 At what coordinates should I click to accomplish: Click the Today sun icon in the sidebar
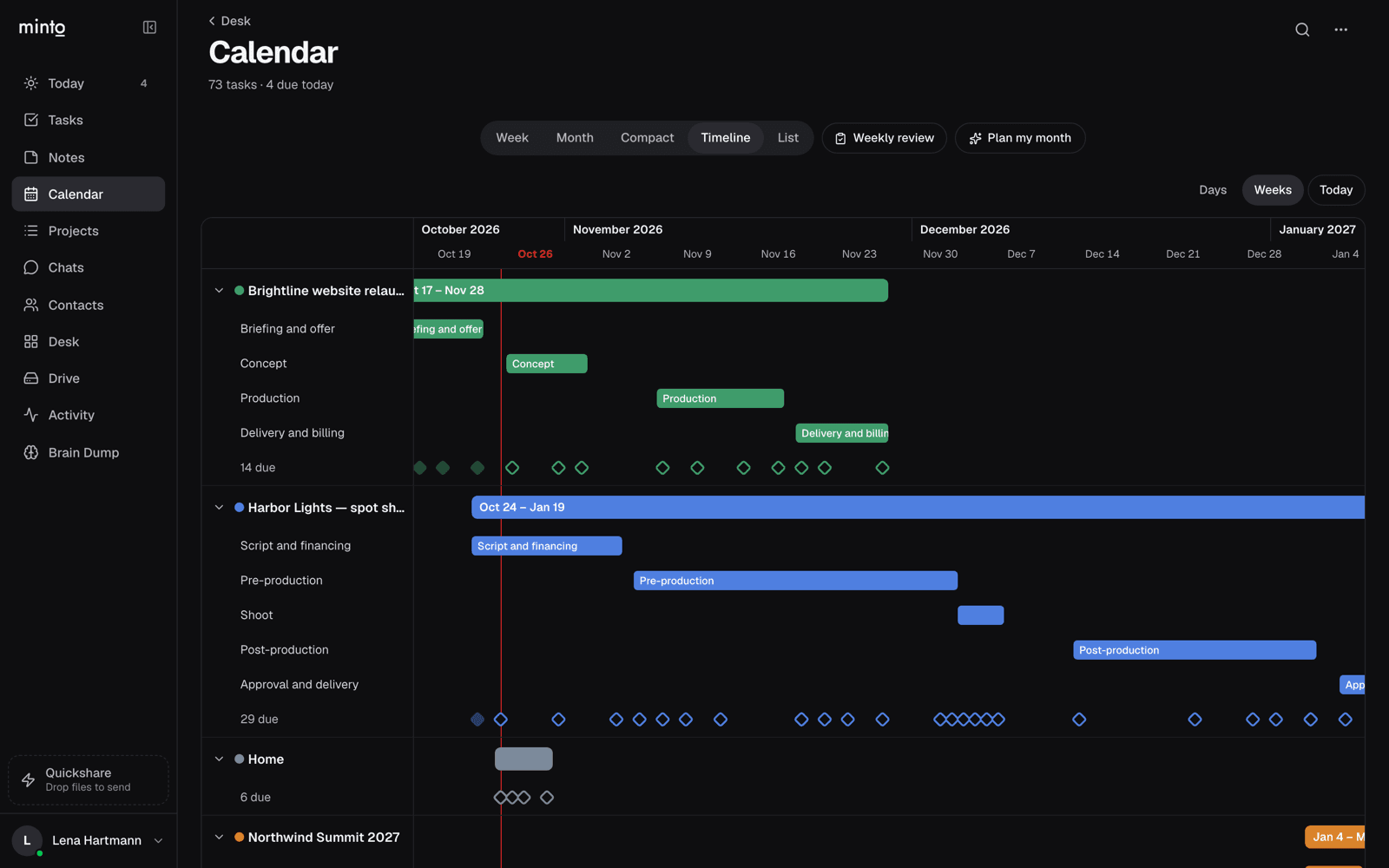(31, 83)
